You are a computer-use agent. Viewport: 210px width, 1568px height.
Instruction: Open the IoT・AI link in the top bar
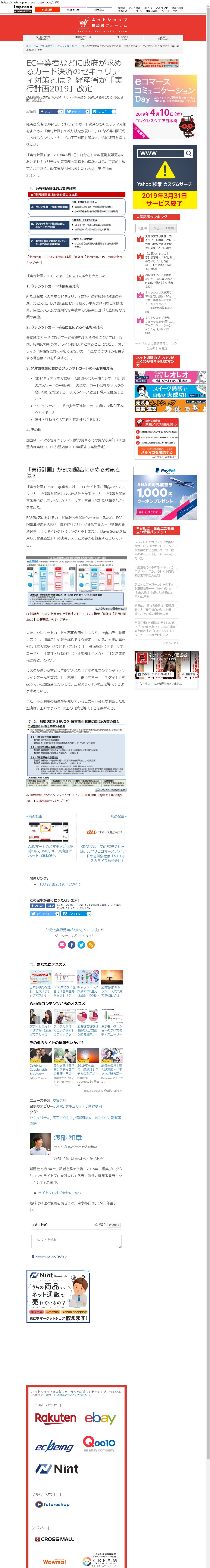coord(148,8)
